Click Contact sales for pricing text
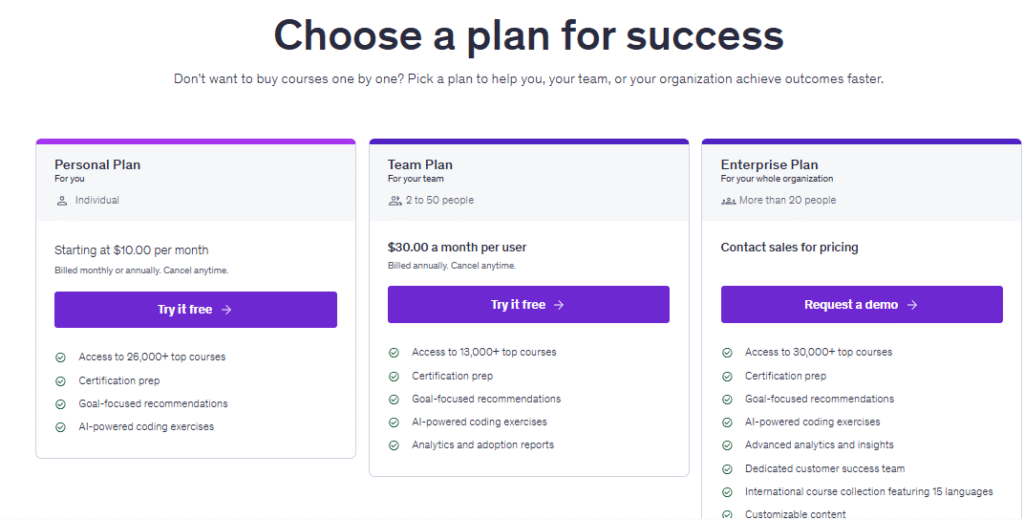 pyautogui.click(x=789, y=247)
